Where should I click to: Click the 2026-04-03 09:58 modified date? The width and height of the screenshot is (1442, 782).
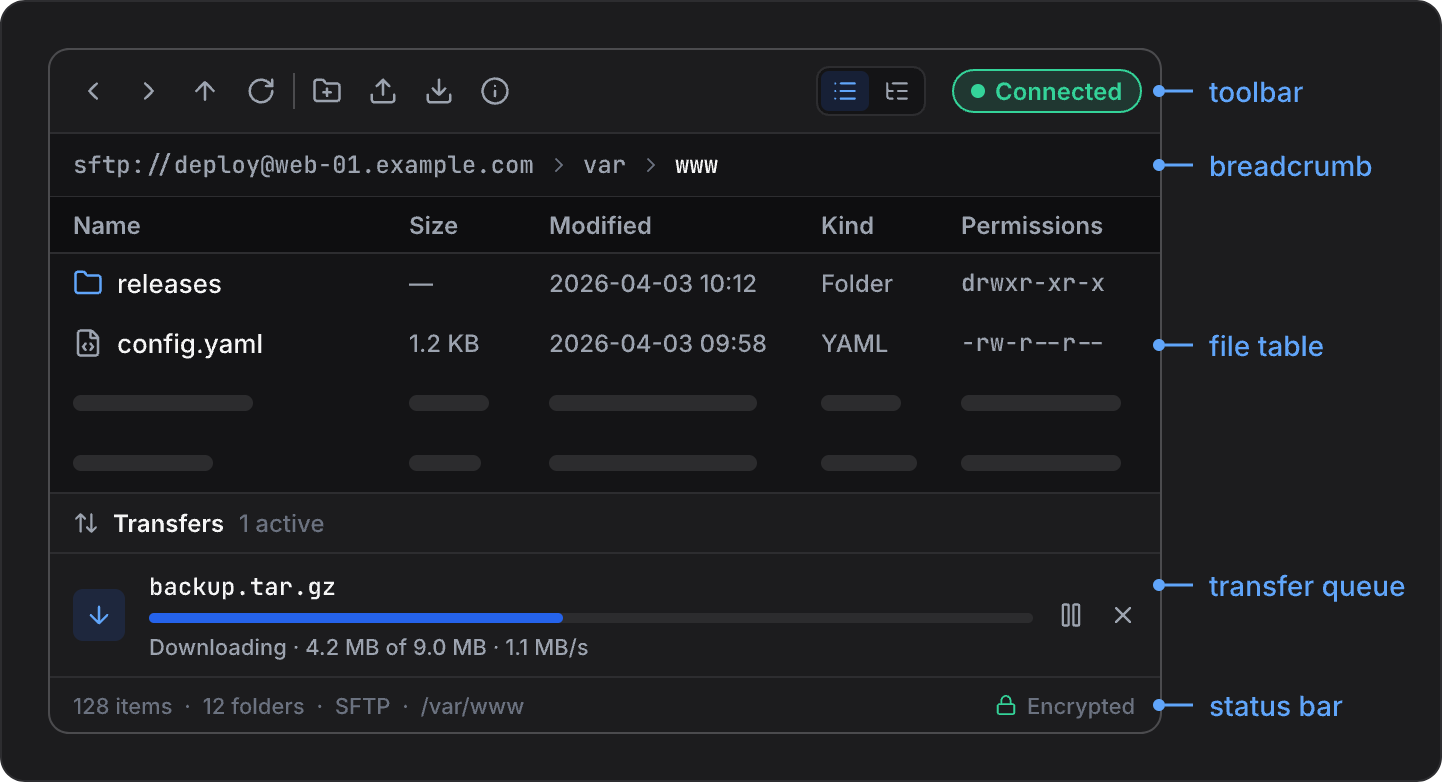pos(658,344)
